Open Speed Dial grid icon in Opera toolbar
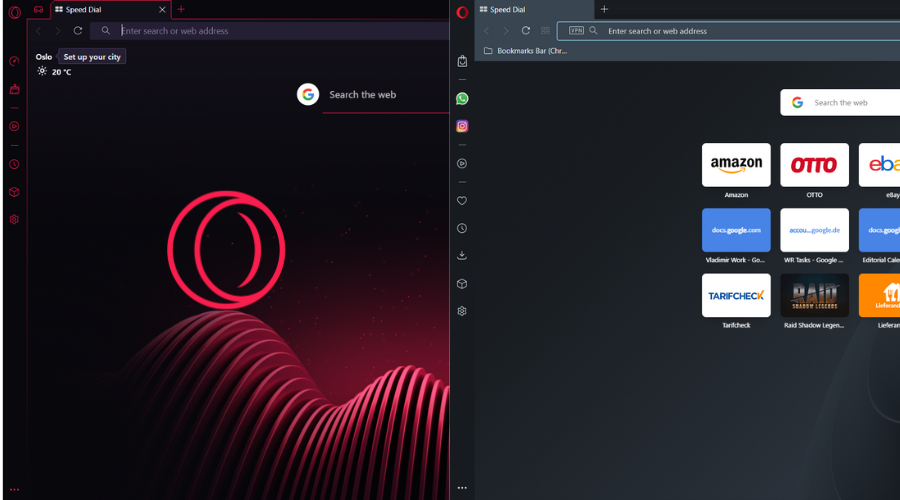The image size is (900, 500). click(x=545, y=30)
